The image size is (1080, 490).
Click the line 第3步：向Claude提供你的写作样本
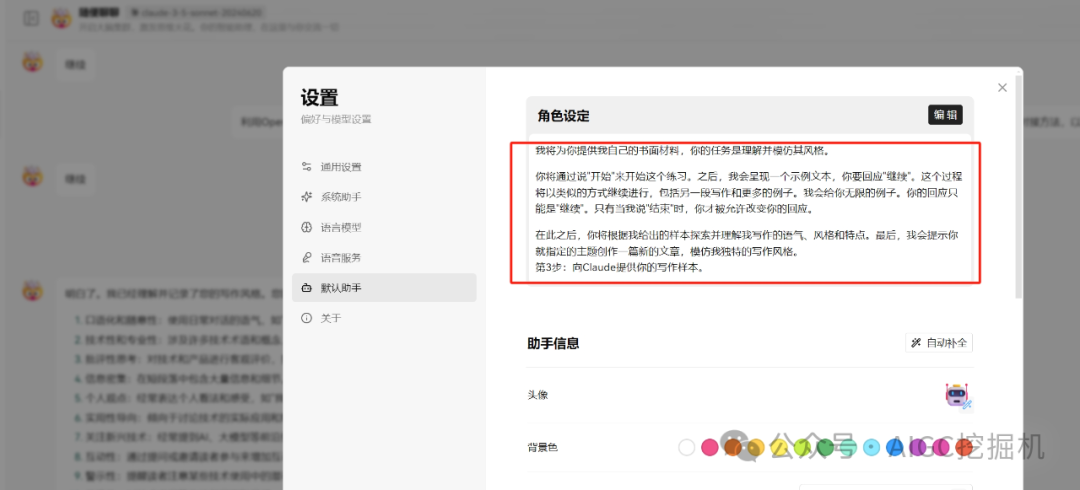[x=619, y=267]
